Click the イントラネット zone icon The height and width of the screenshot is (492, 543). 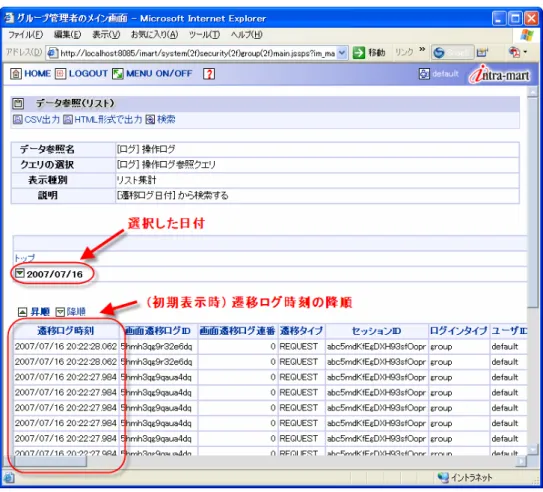(x=443, y=477)
